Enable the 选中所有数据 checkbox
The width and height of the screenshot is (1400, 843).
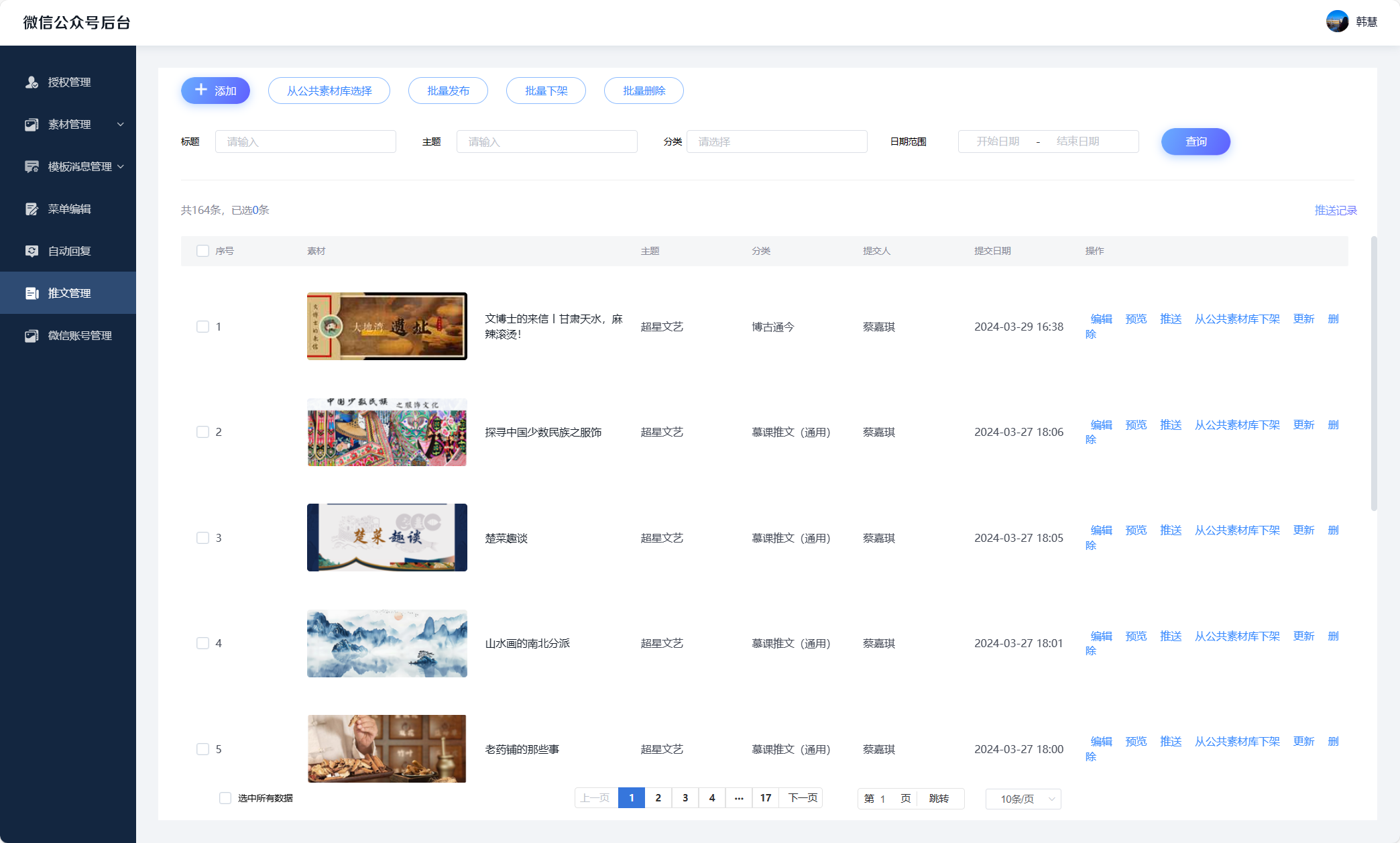[x=225, y=798]
